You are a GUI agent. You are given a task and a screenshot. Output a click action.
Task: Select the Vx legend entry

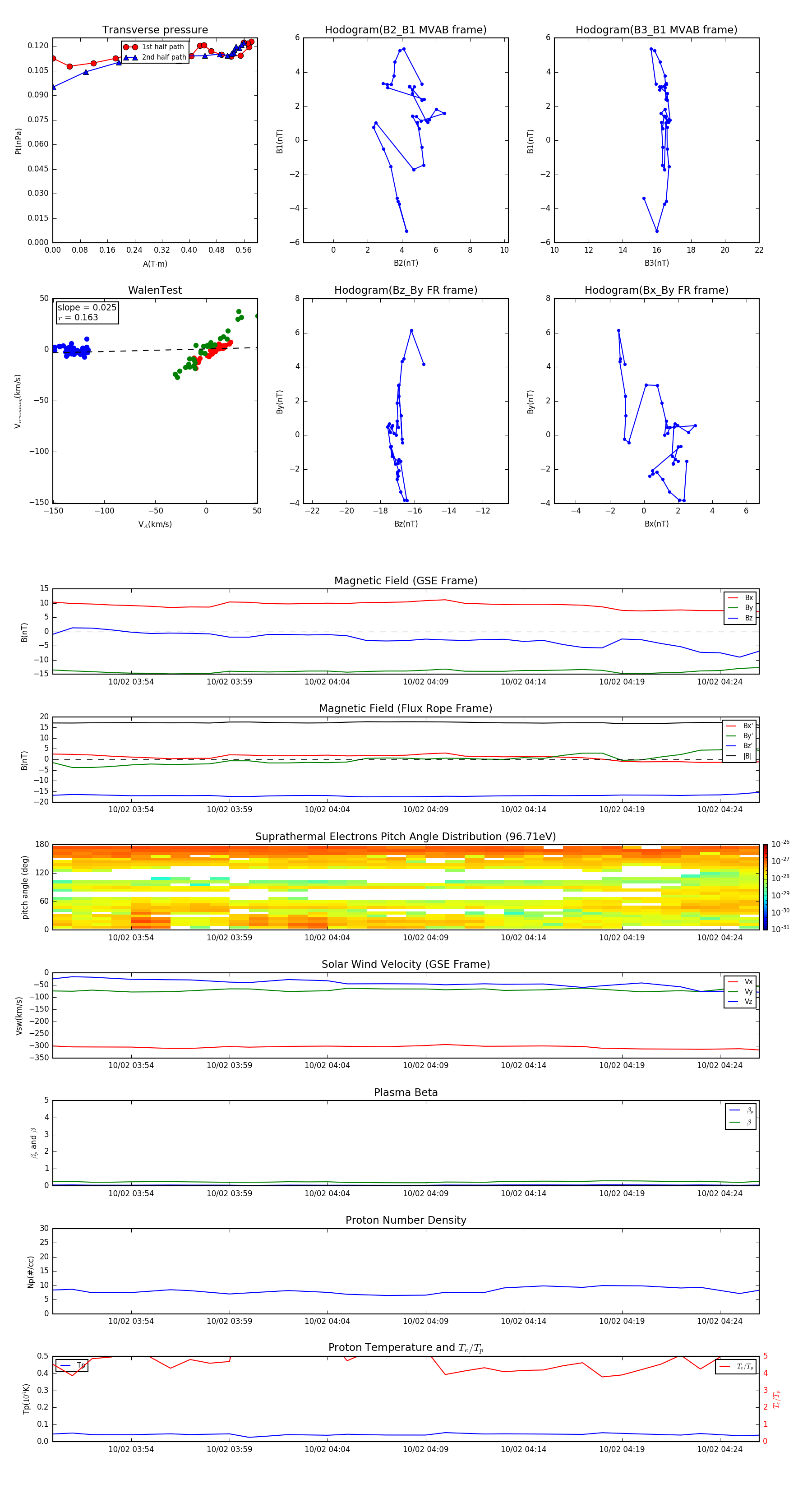741,981
